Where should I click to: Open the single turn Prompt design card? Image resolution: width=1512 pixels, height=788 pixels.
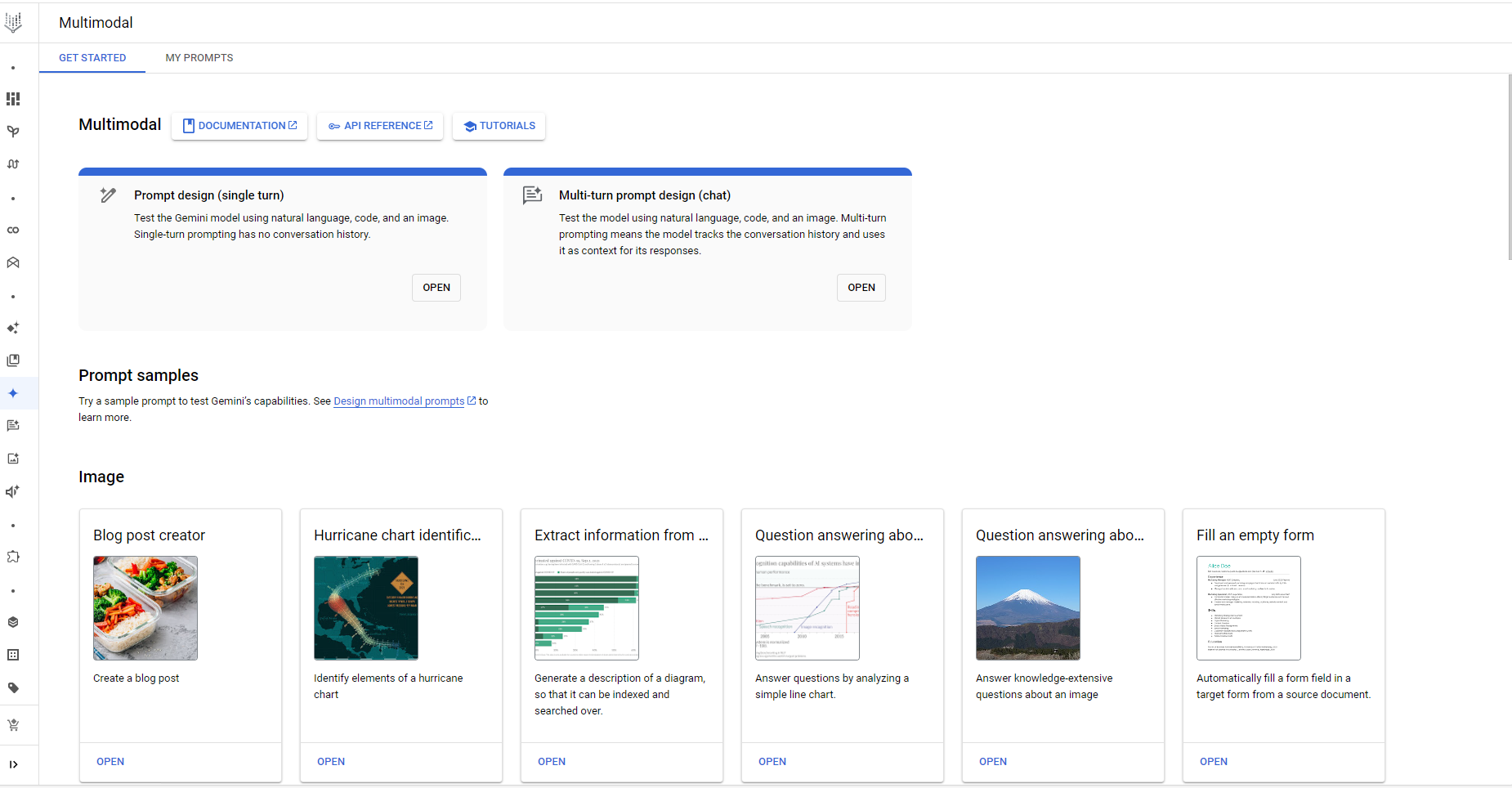436,288
